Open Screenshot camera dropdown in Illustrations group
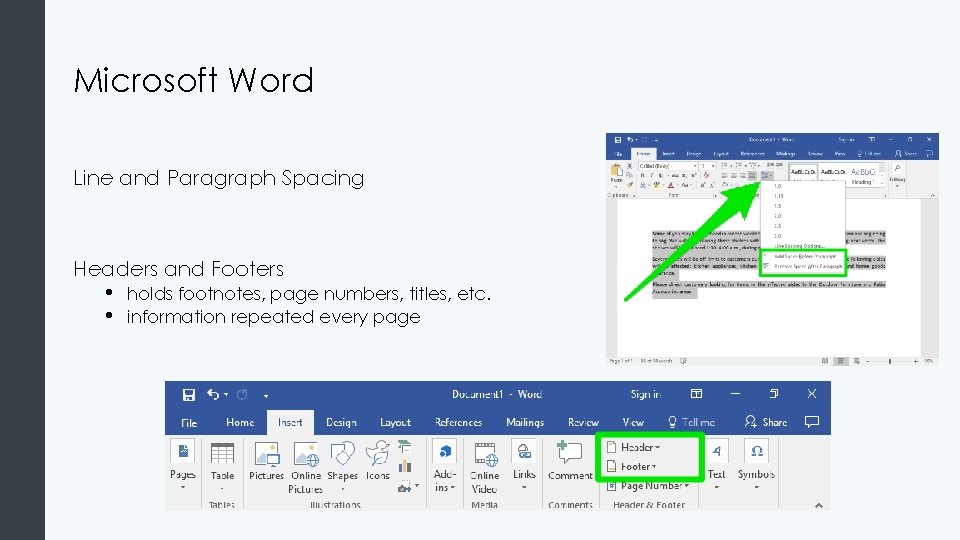Image resolution: width=960 pixels, height=540 pixels. (x=408, y=487)
